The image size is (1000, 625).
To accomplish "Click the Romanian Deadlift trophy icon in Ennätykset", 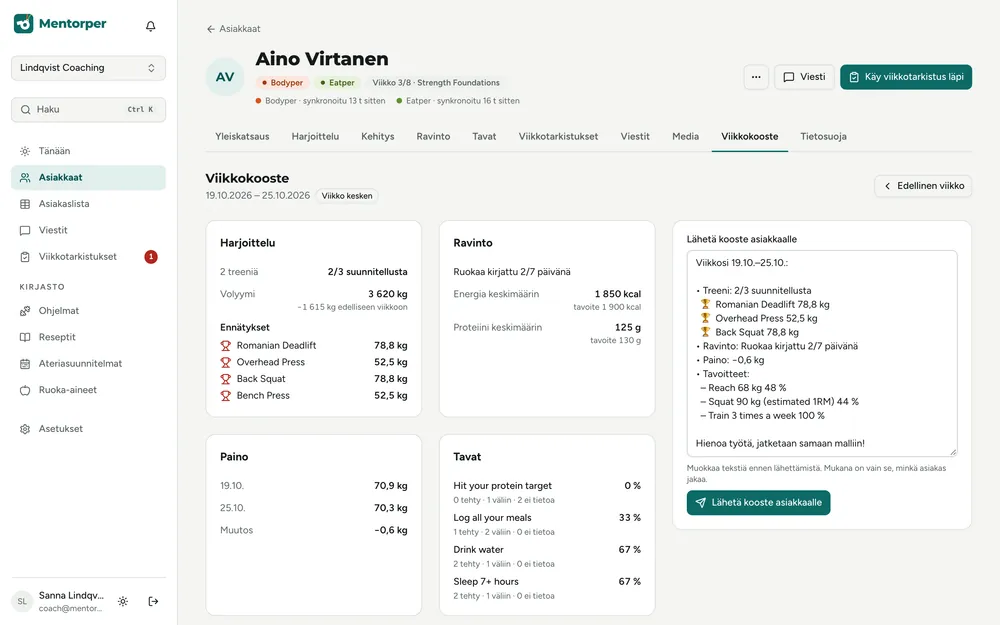I will 226,346.
